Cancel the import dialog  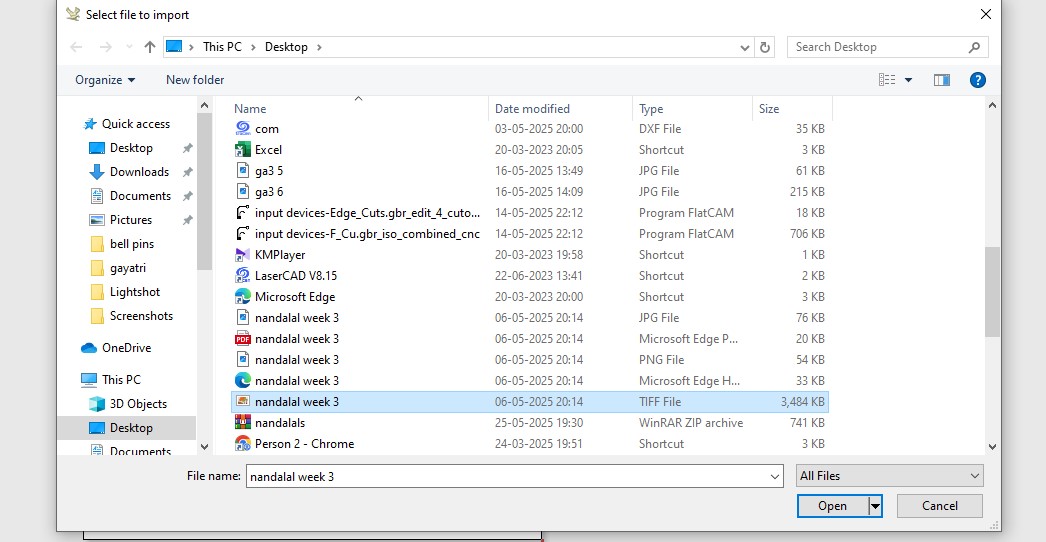[939, 506]
